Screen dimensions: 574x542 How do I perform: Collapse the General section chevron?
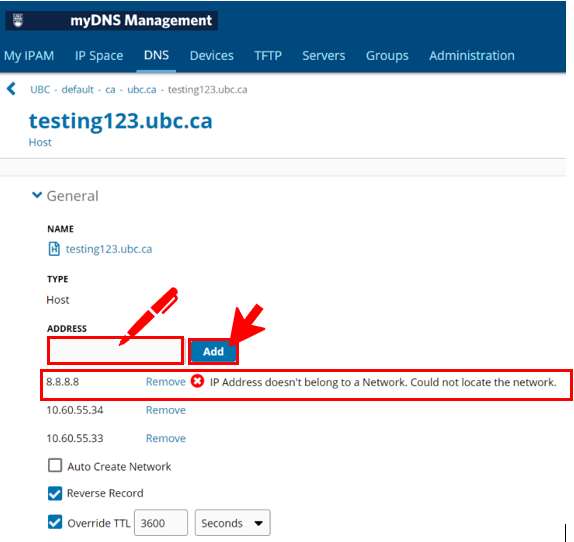[37, 195]
